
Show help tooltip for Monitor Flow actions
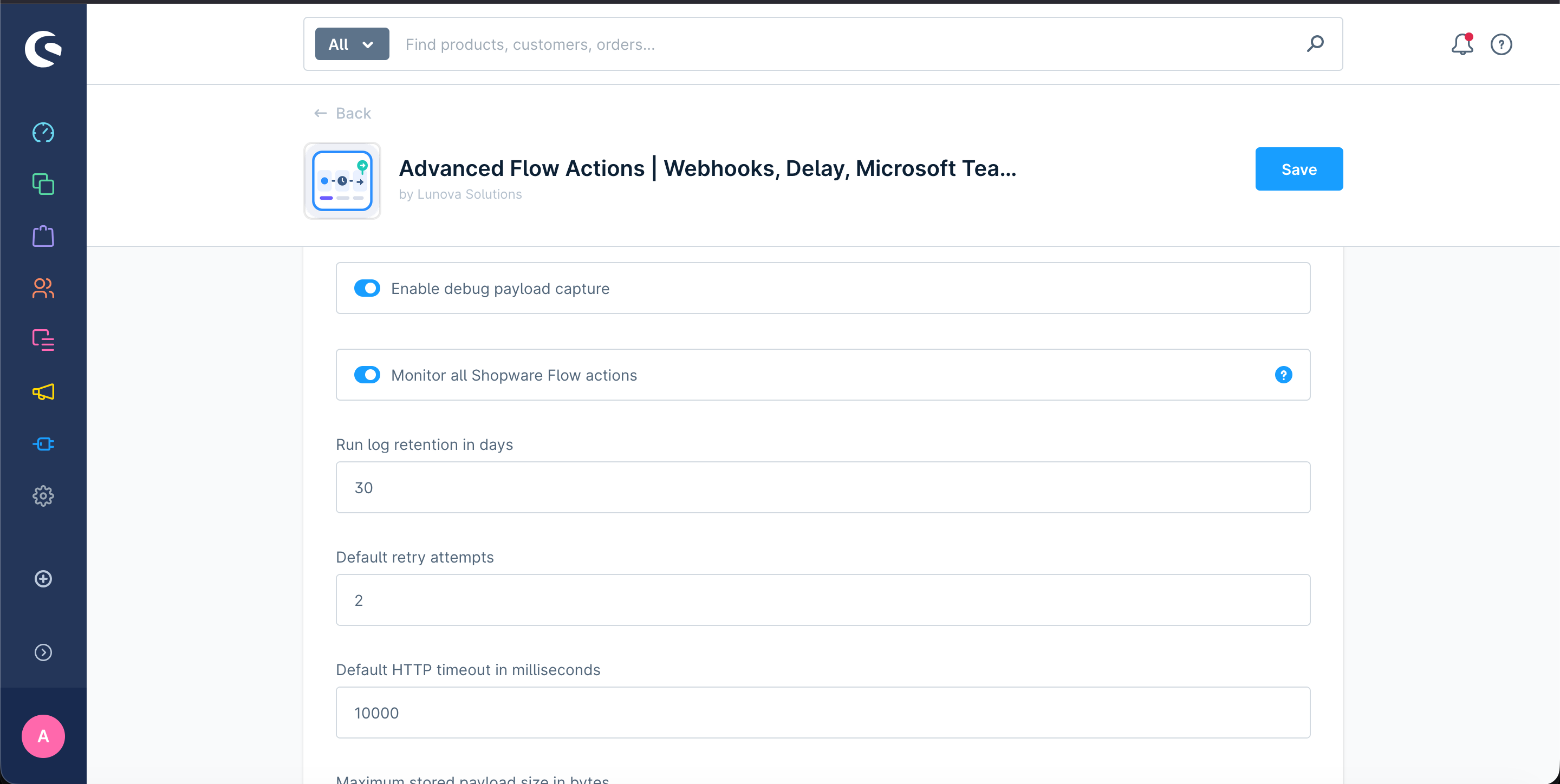coord(1283,375)
